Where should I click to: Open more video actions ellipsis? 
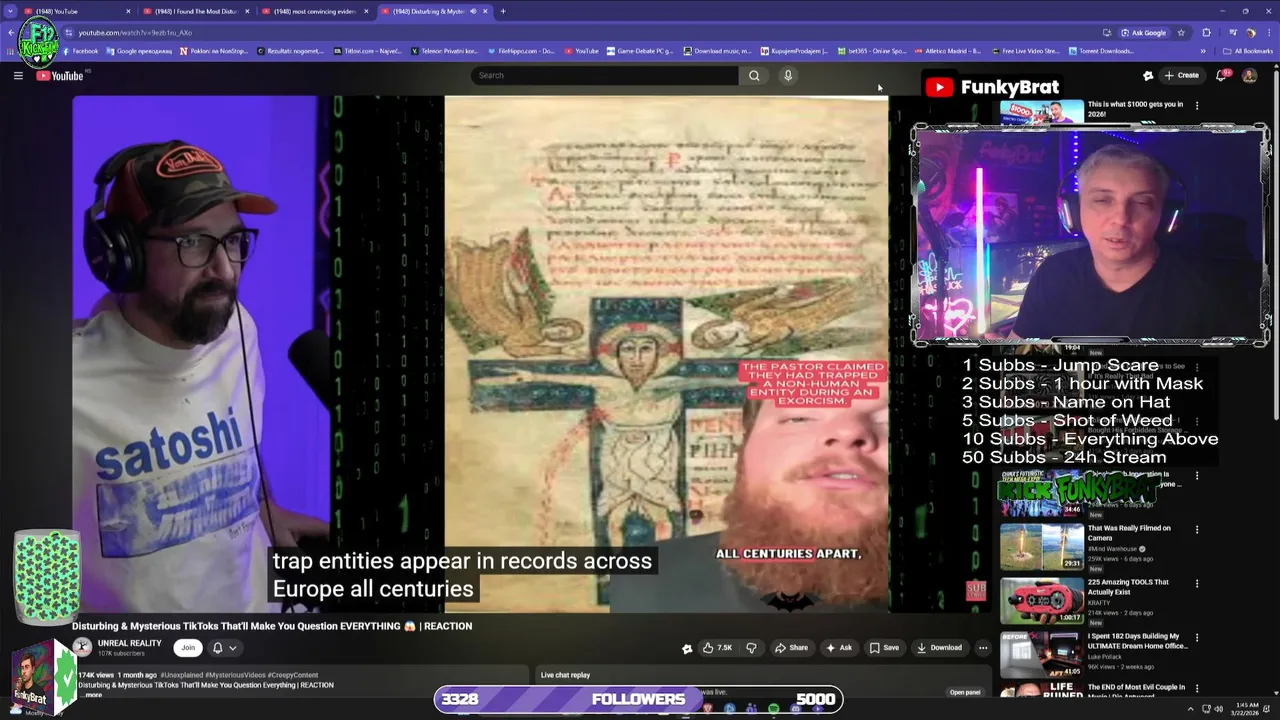pyautogui.click(x=983, y=647)
